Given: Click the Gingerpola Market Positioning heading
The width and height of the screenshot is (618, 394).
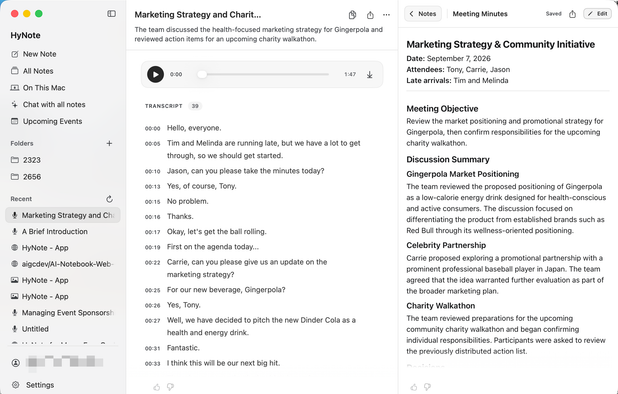Looking at the screenshot, I should coord(463,174).
